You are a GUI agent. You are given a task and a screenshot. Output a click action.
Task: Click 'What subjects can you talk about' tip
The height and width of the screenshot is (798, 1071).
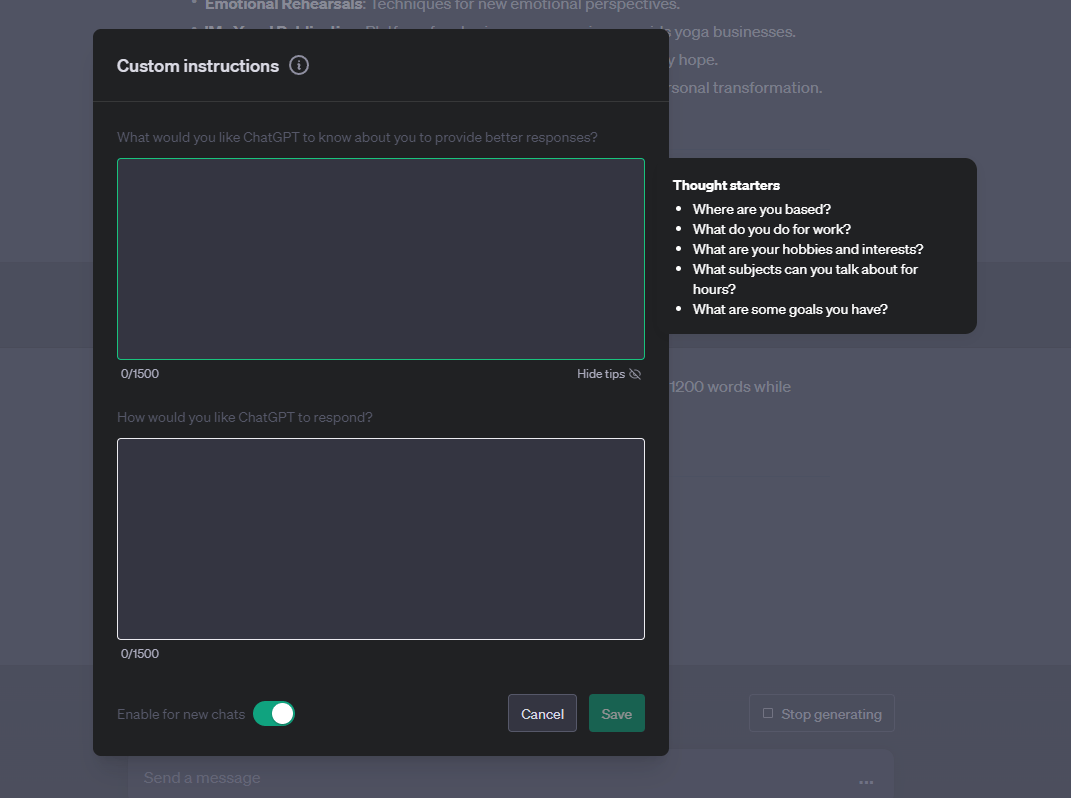point(805,279)
